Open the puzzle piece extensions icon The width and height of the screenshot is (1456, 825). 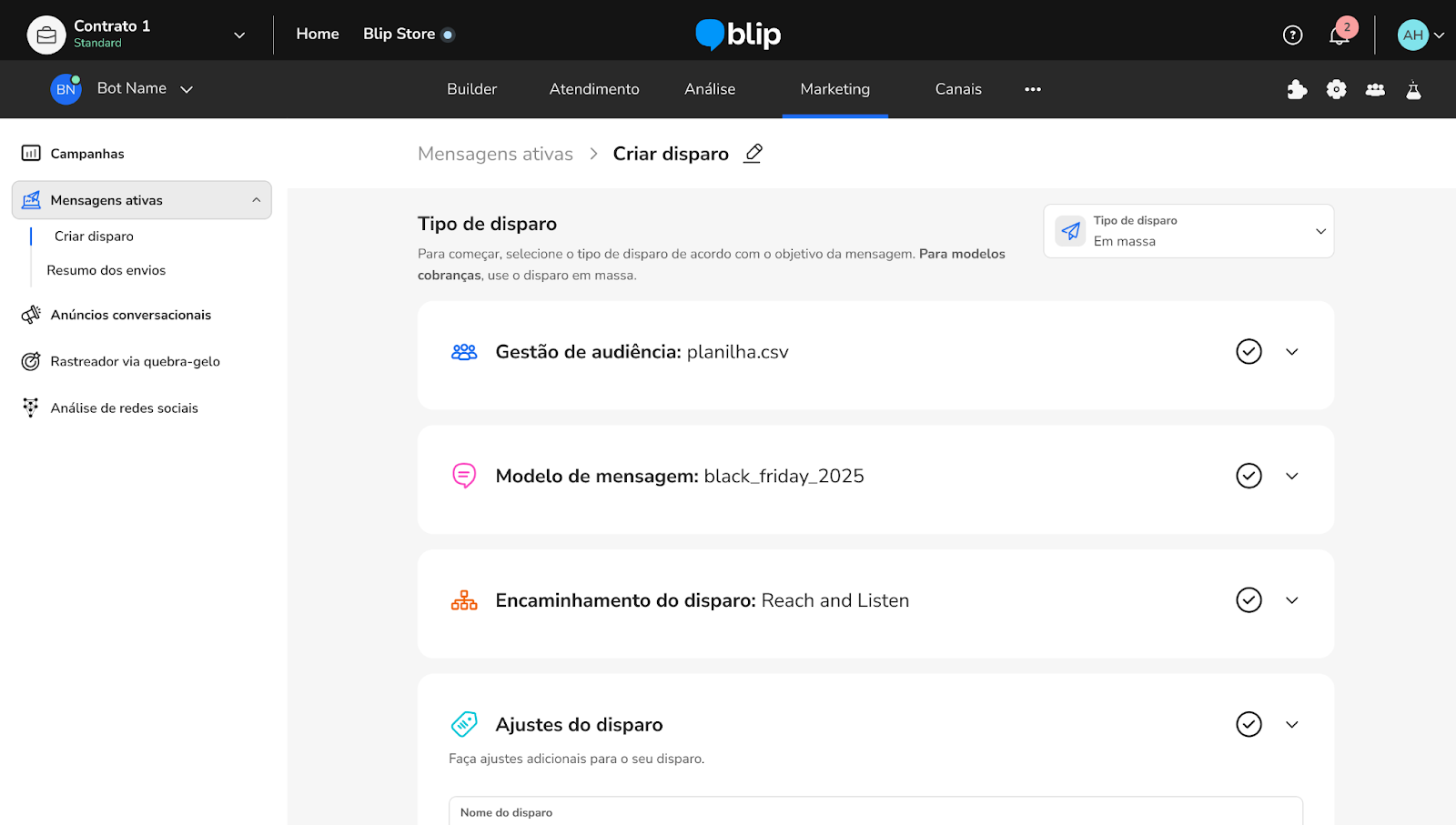pyautogui.click(x=1297, y=89)
